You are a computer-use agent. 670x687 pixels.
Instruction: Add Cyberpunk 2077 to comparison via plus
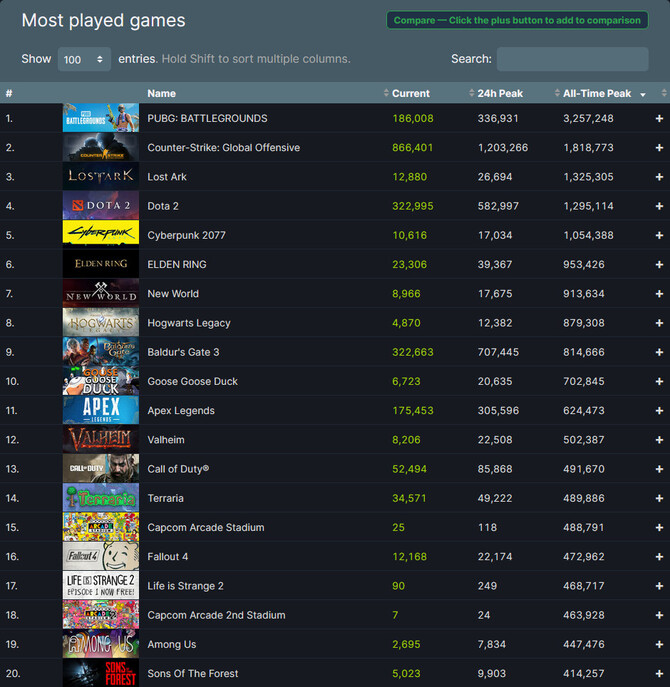(x=659, y=236)
